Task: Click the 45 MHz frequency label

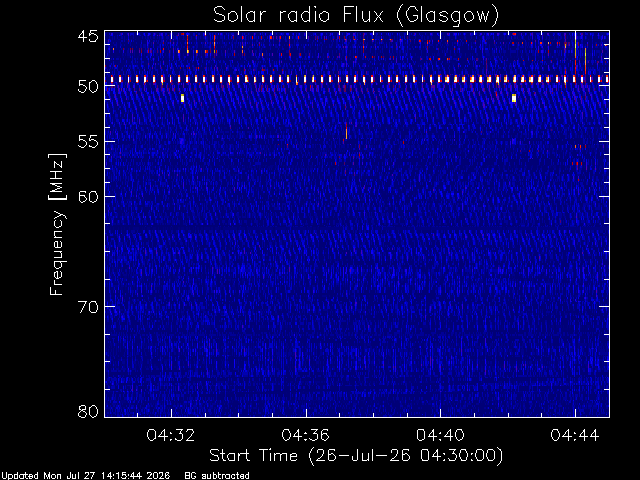Action: (x=88, y=36)
